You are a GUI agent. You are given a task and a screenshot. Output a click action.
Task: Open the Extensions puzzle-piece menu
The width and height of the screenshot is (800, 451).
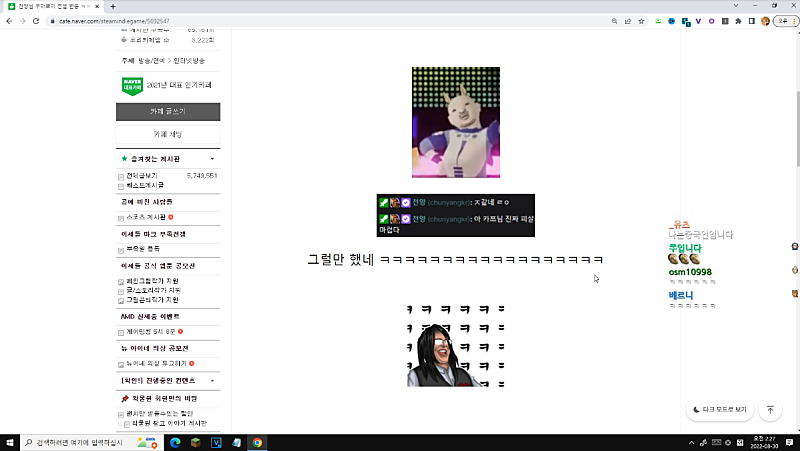pos(738,21)
